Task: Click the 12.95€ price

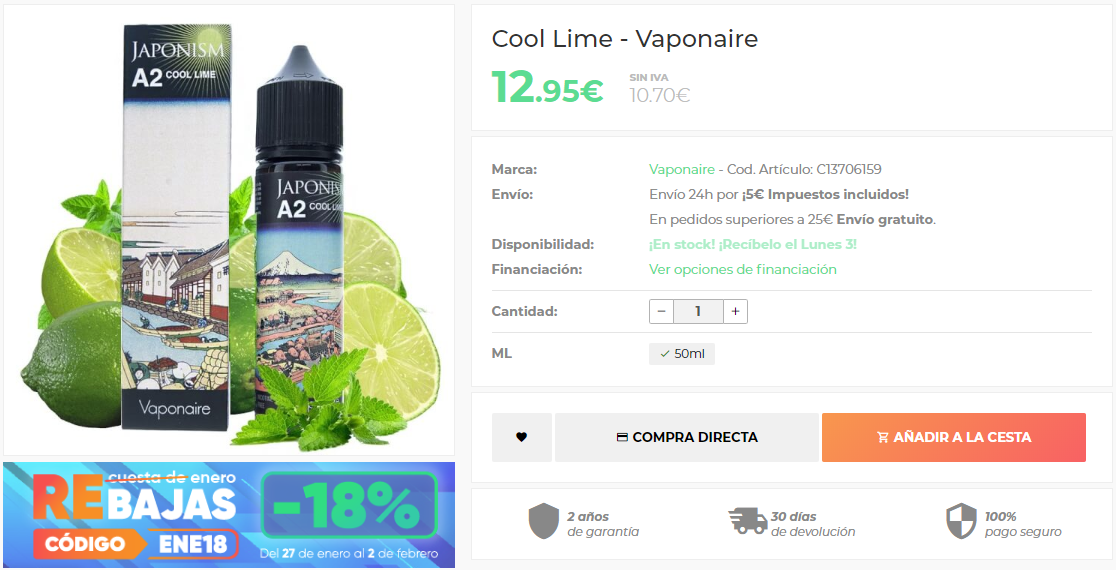Action: [547, 88]
